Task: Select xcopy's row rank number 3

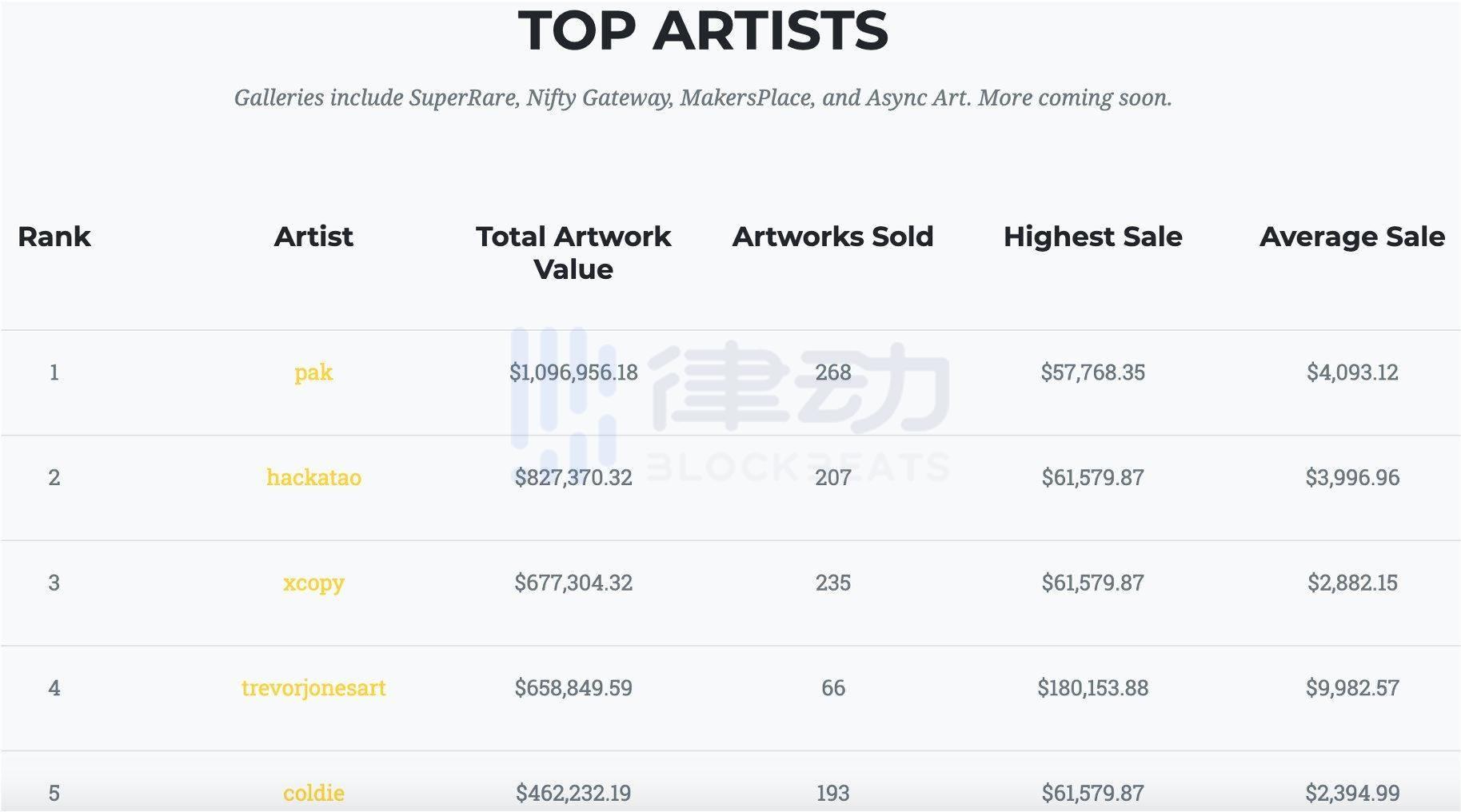Action: tap(54, 583)
